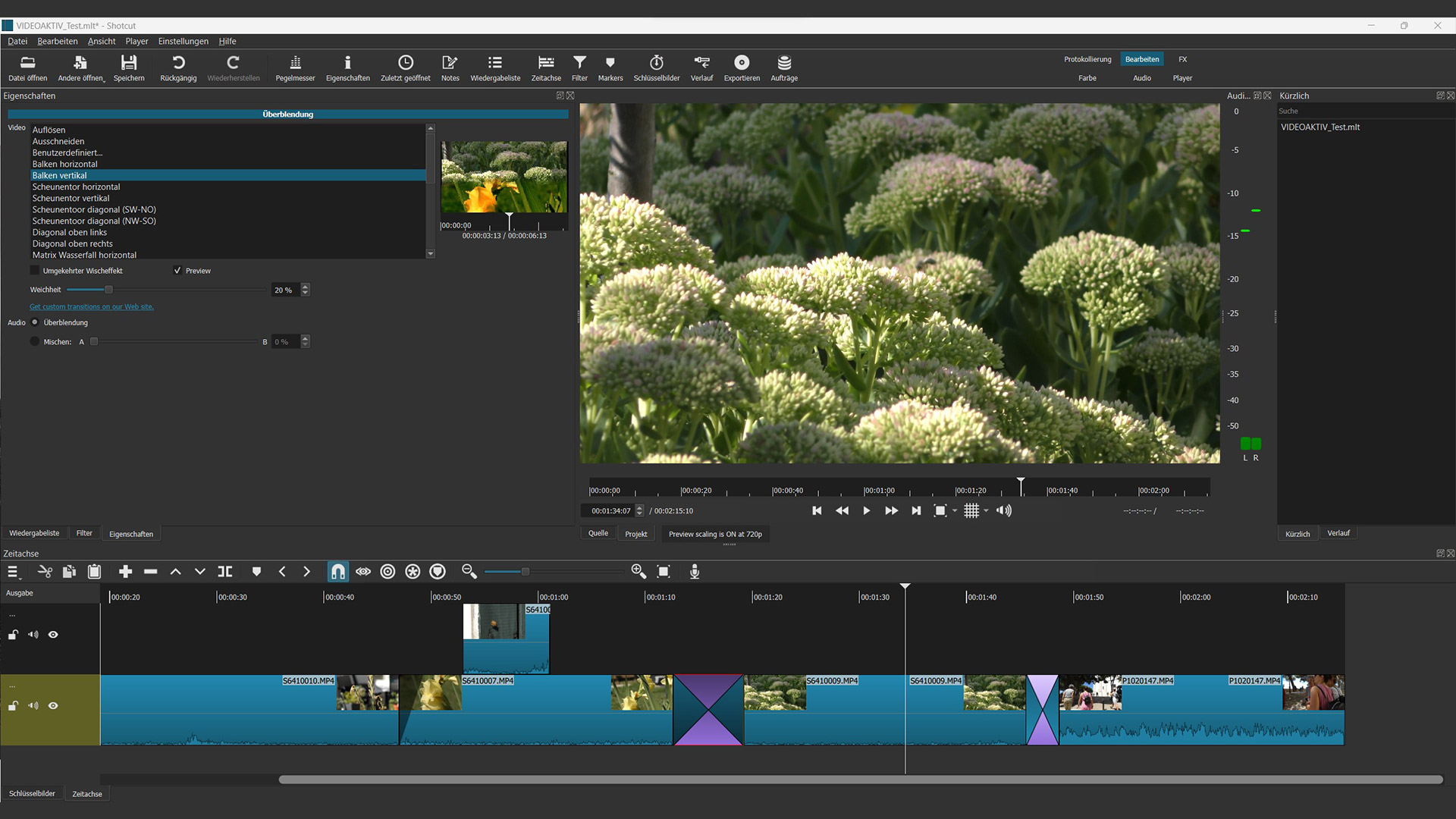Viewport: 1456px width, 819px height.
Task: Hide the bottom video track with eye icon
Action: tap(53, 706)
